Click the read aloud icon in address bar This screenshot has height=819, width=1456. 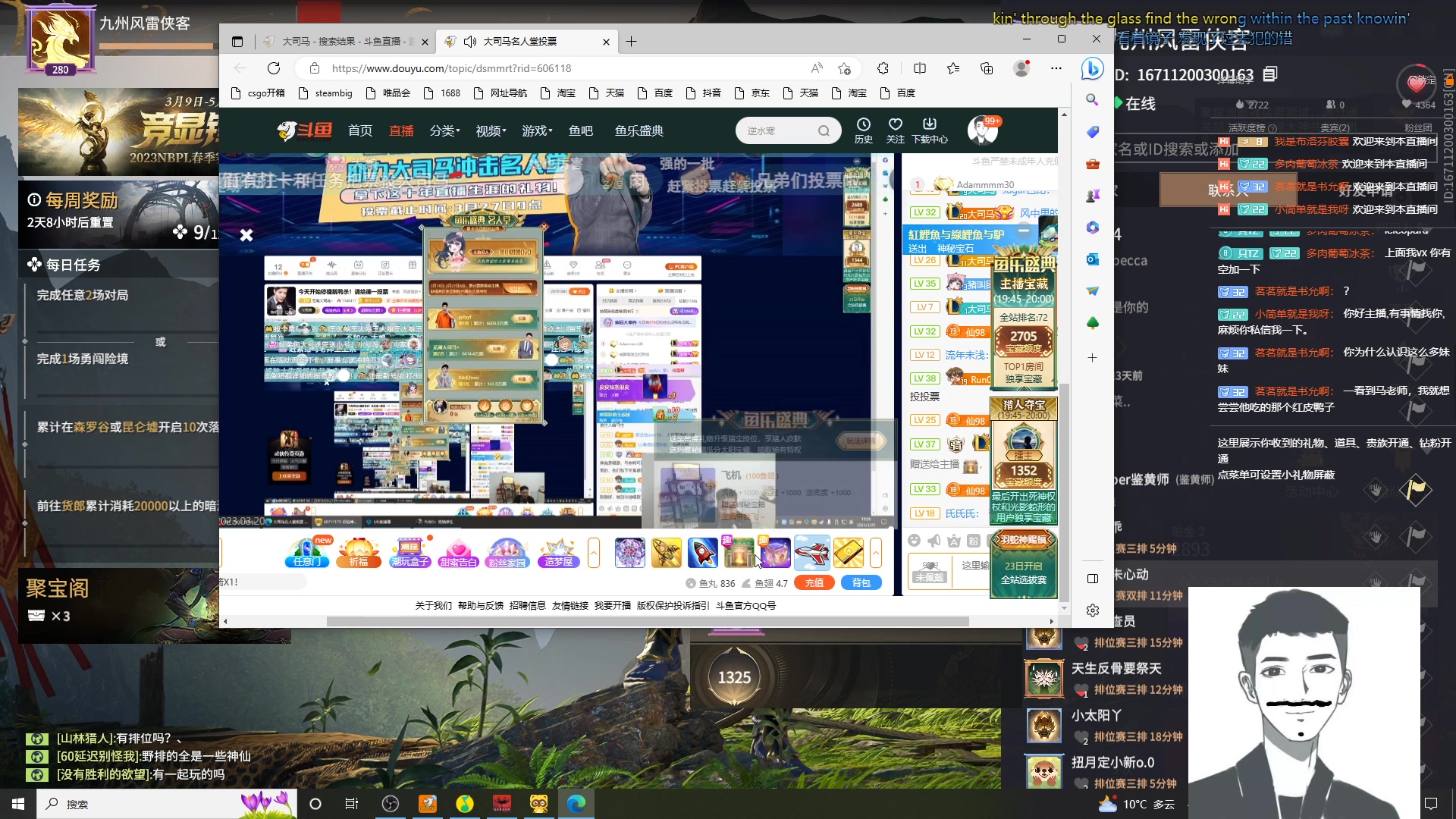[817, 68]
